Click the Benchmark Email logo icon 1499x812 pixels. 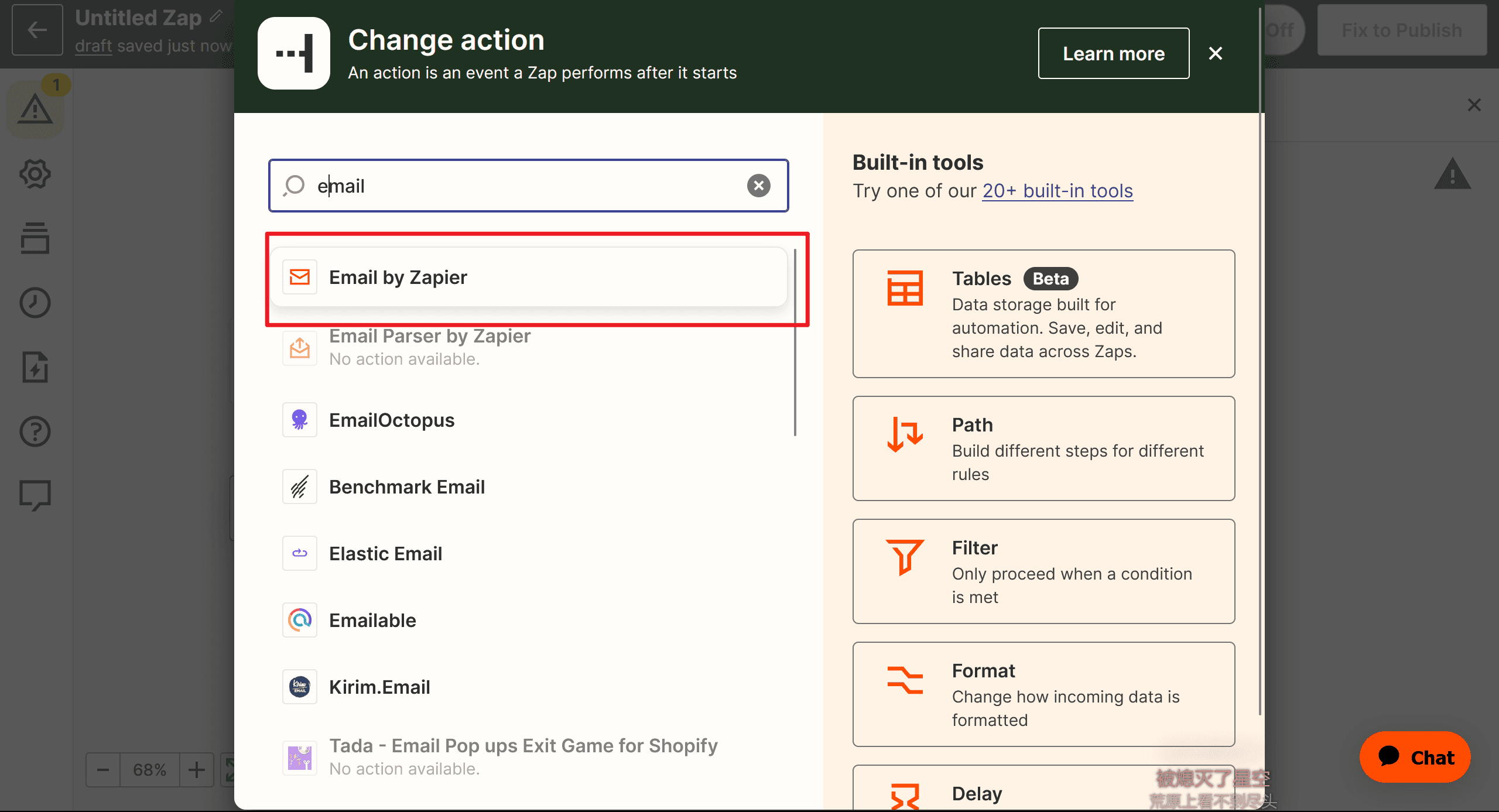pyautogui.click(x=300, y=486)
